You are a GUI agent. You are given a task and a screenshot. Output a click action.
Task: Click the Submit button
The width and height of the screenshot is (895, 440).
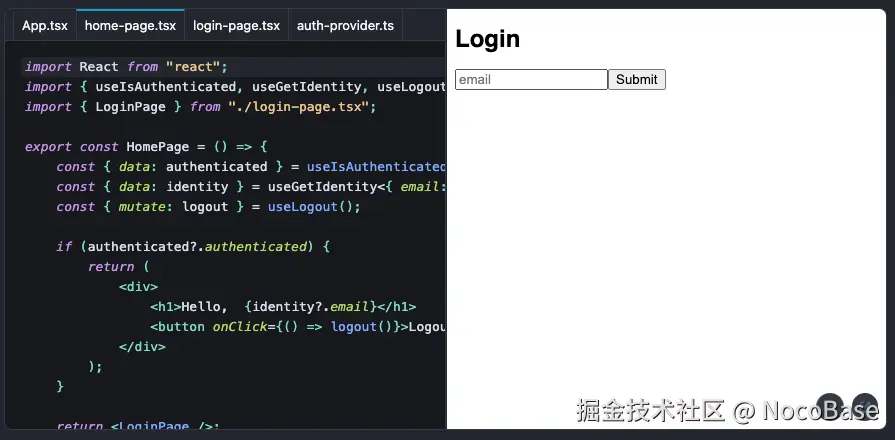[x=637, y=79]
